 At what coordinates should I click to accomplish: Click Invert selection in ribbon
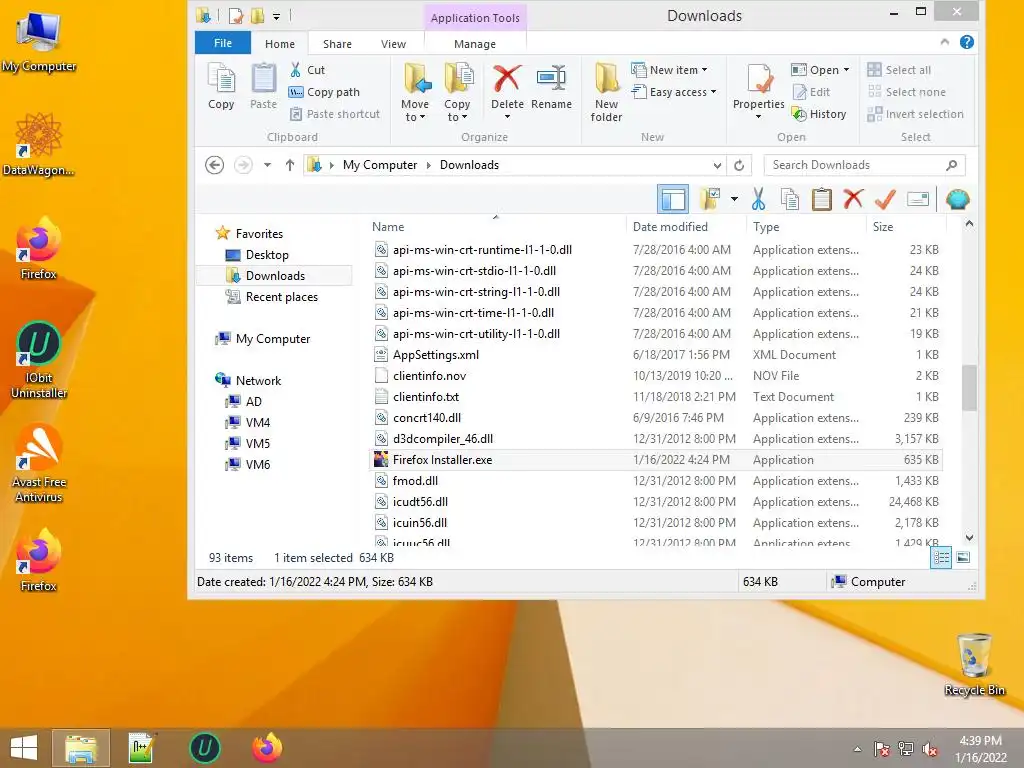pos(916,114)
